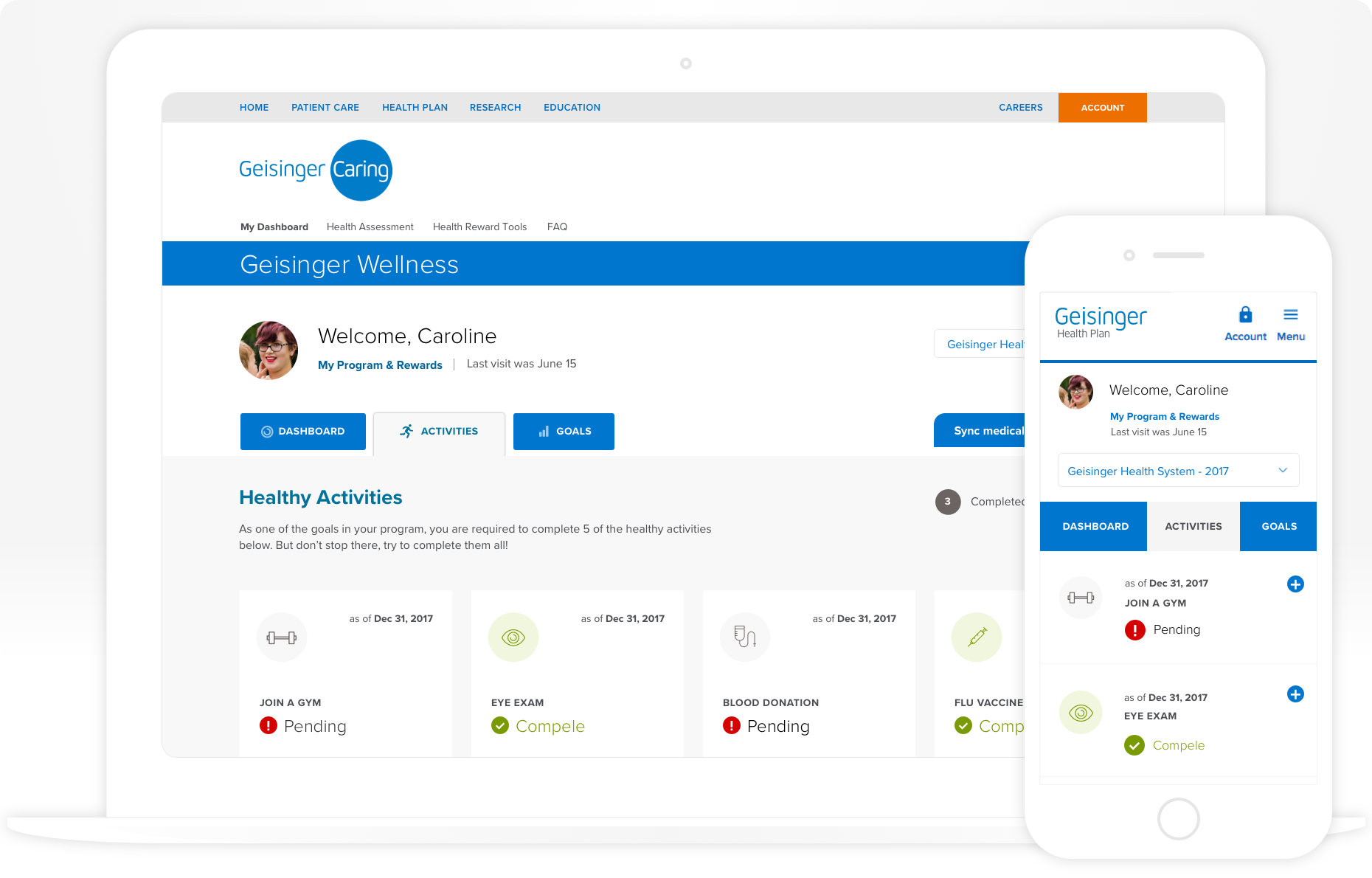
Task: Click the orange Account button
Action: pos(1103,108)
